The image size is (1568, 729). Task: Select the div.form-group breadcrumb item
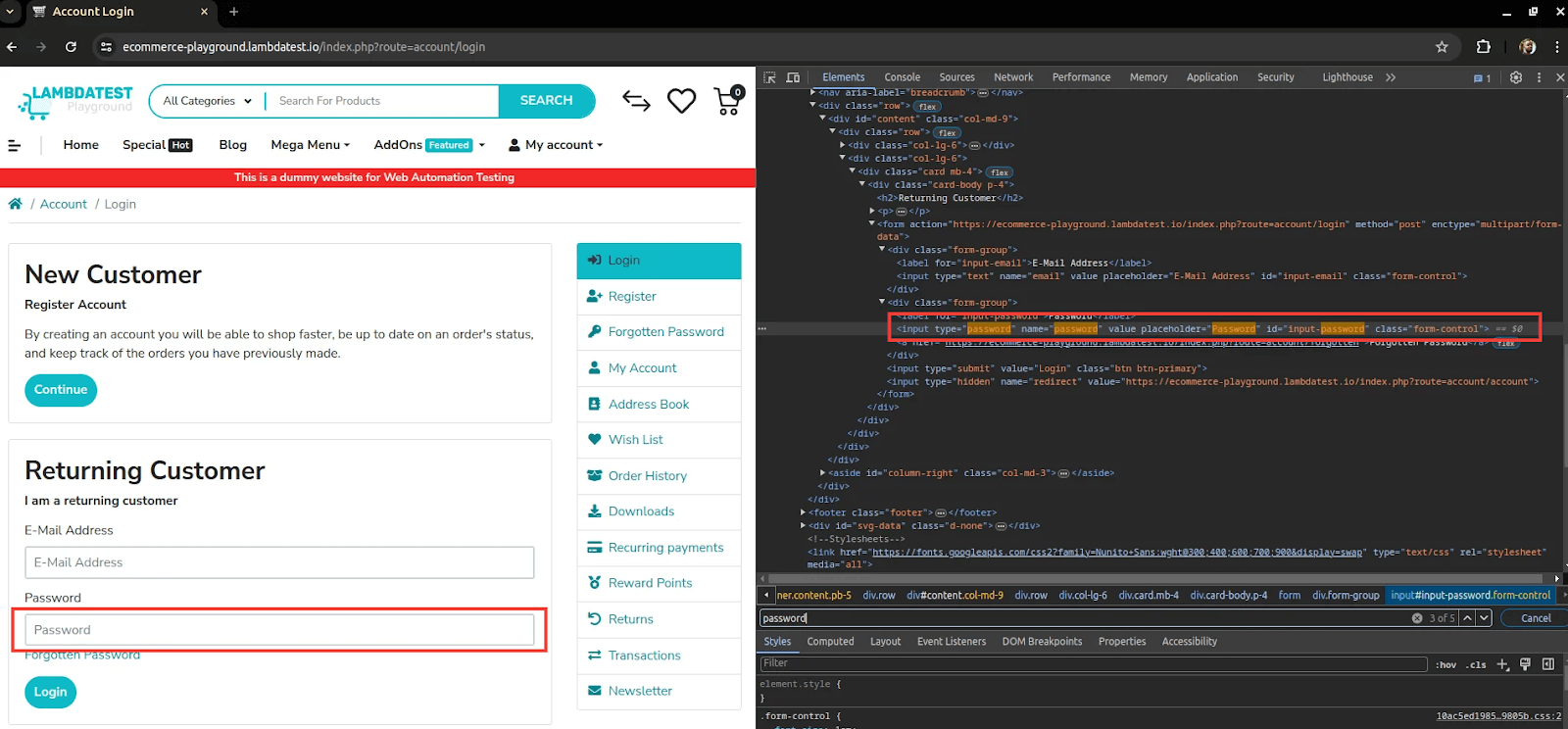(x=1346, y=595)
